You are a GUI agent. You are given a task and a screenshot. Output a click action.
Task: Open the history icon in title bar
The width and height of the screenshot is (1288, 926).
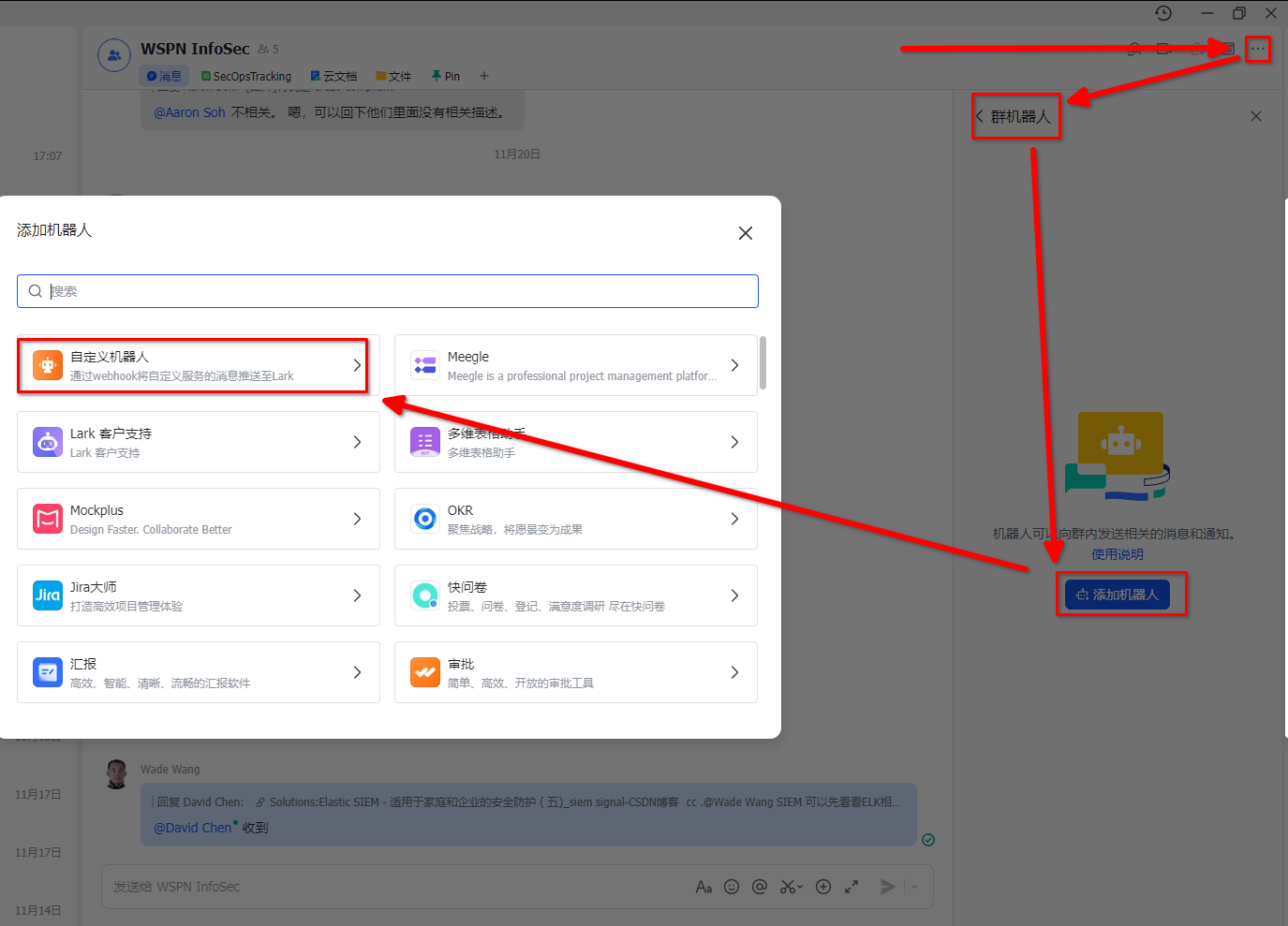click(1163, 13)
